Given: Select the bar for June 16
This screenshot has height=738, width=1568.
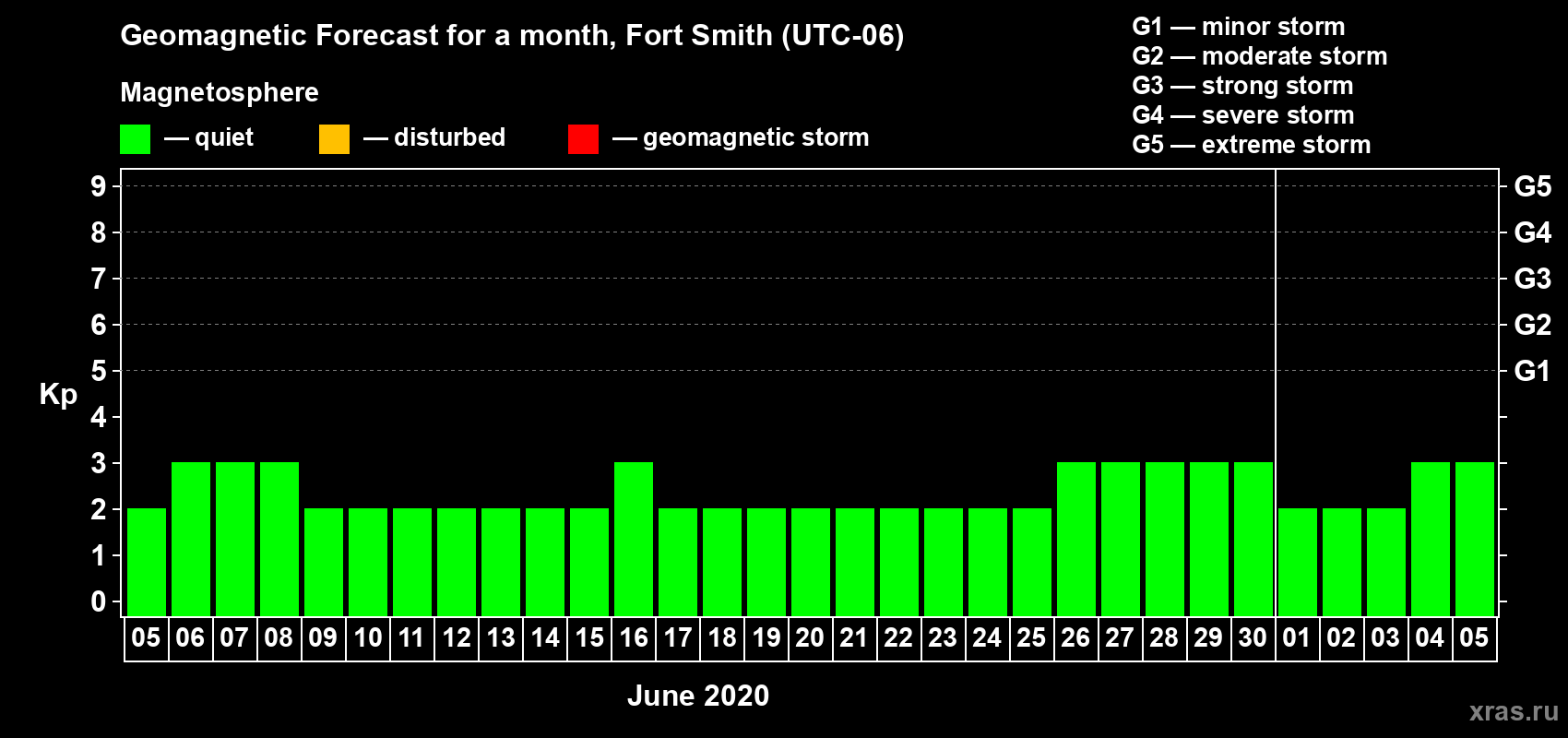Looking at the screenshot, I should pos(634,539).
